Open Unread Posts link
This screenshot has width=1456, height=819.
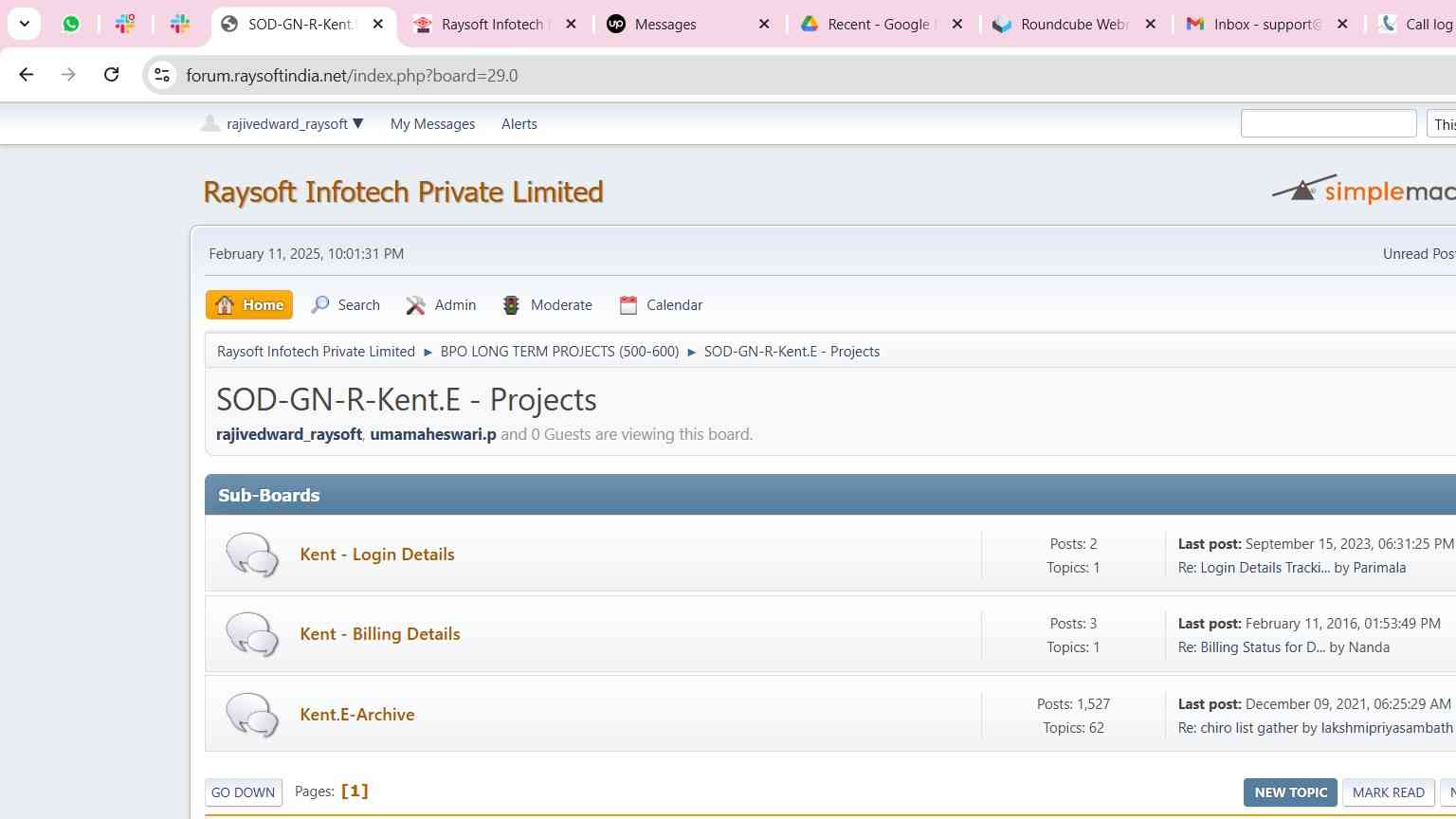(x=1419, y=254)
